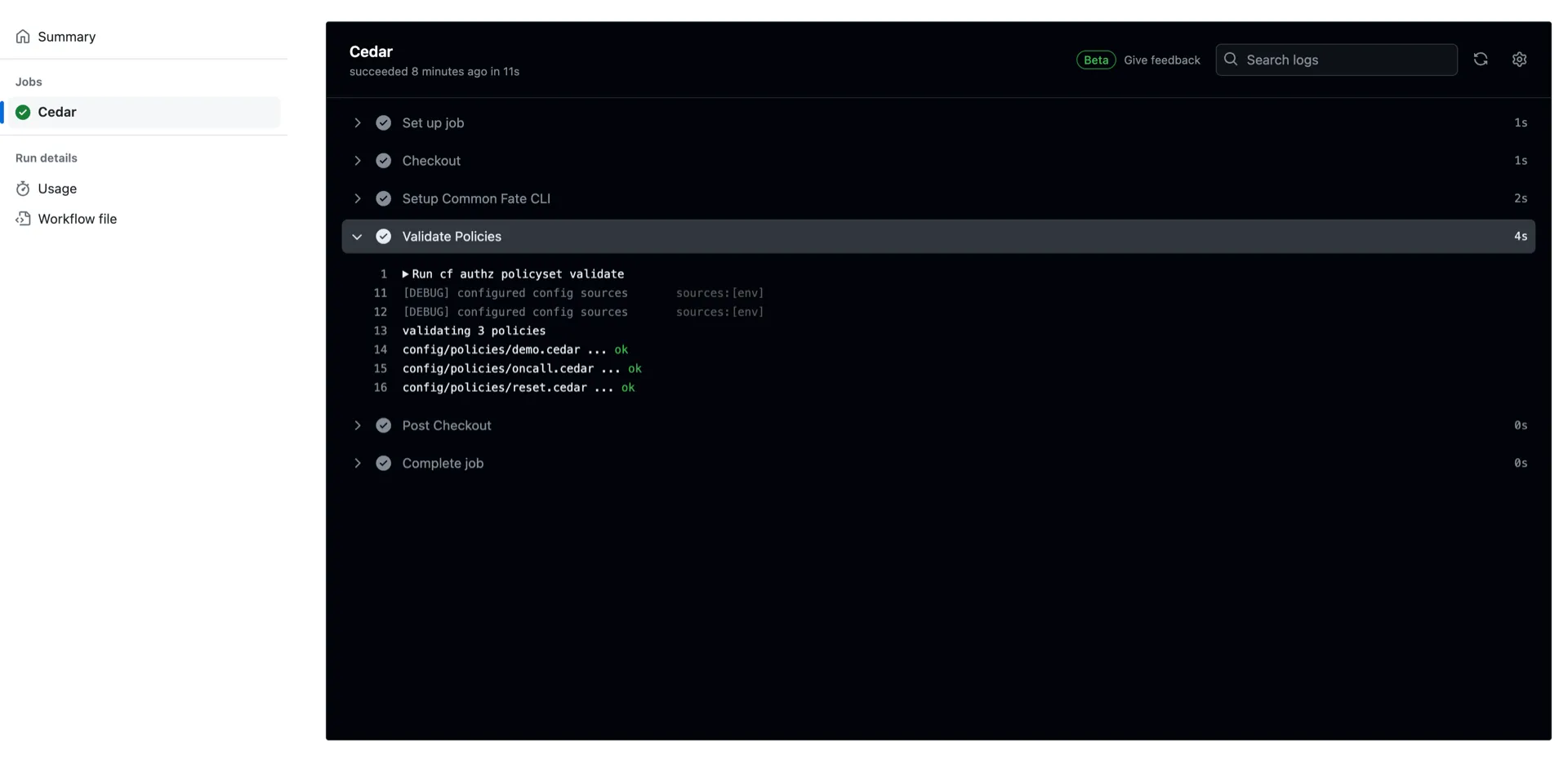This screenshot has width=1568, height=760.
Task: Click the refresh logs icon
Action: tap(1480, 60)
